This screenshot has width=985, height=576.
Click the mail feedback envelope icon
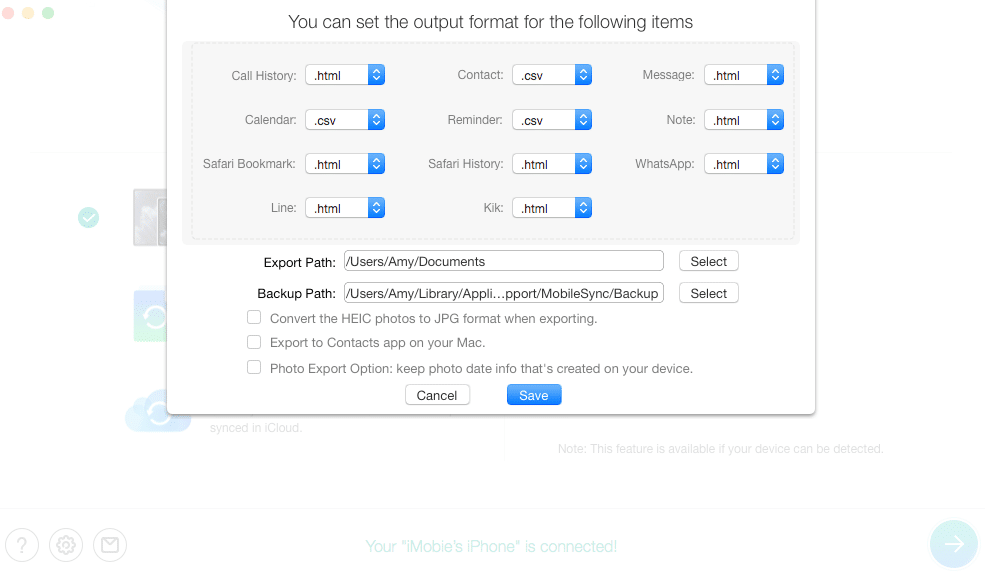(110, 545)
